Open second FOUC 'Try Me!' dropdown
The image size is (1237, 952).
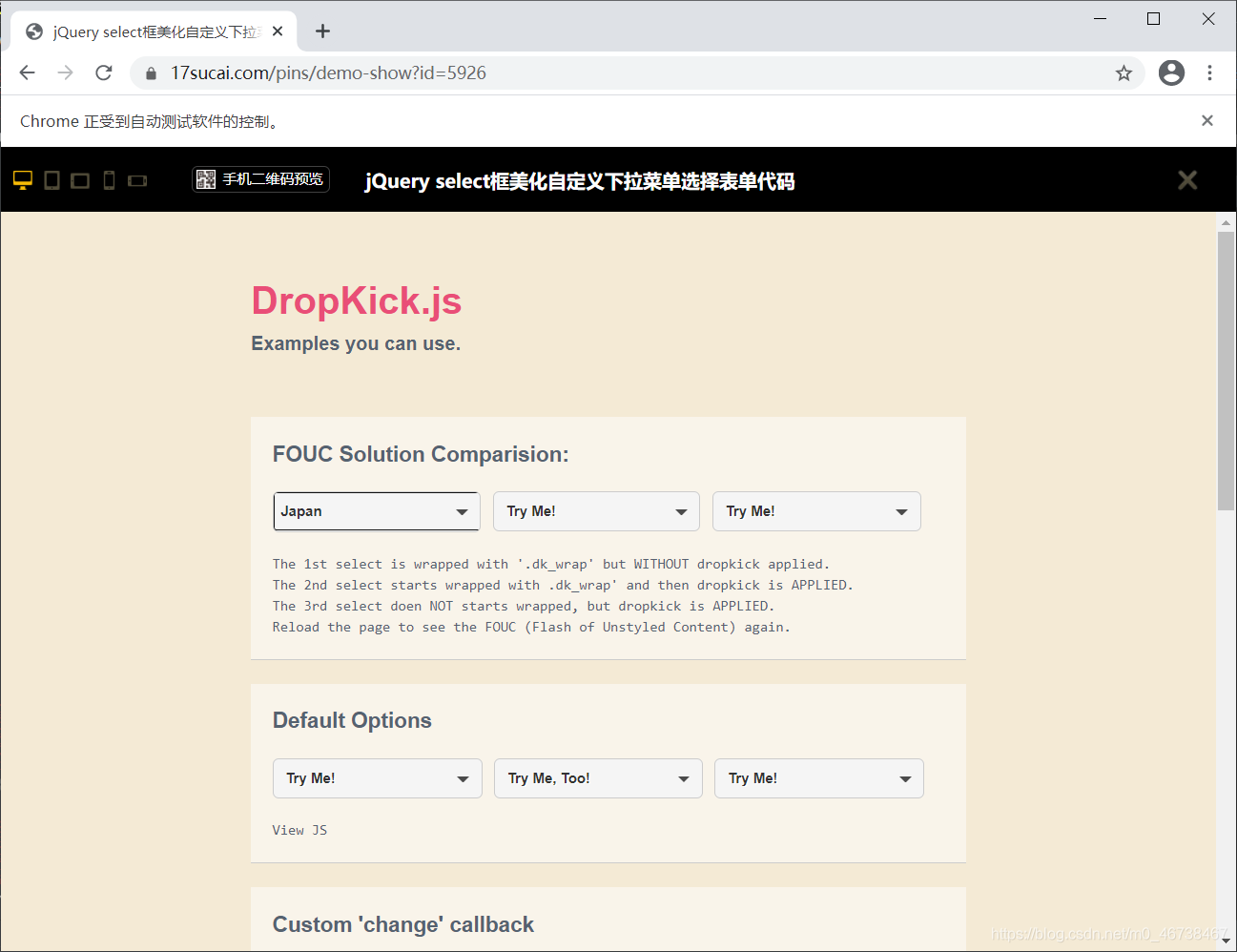pos(596,511)
